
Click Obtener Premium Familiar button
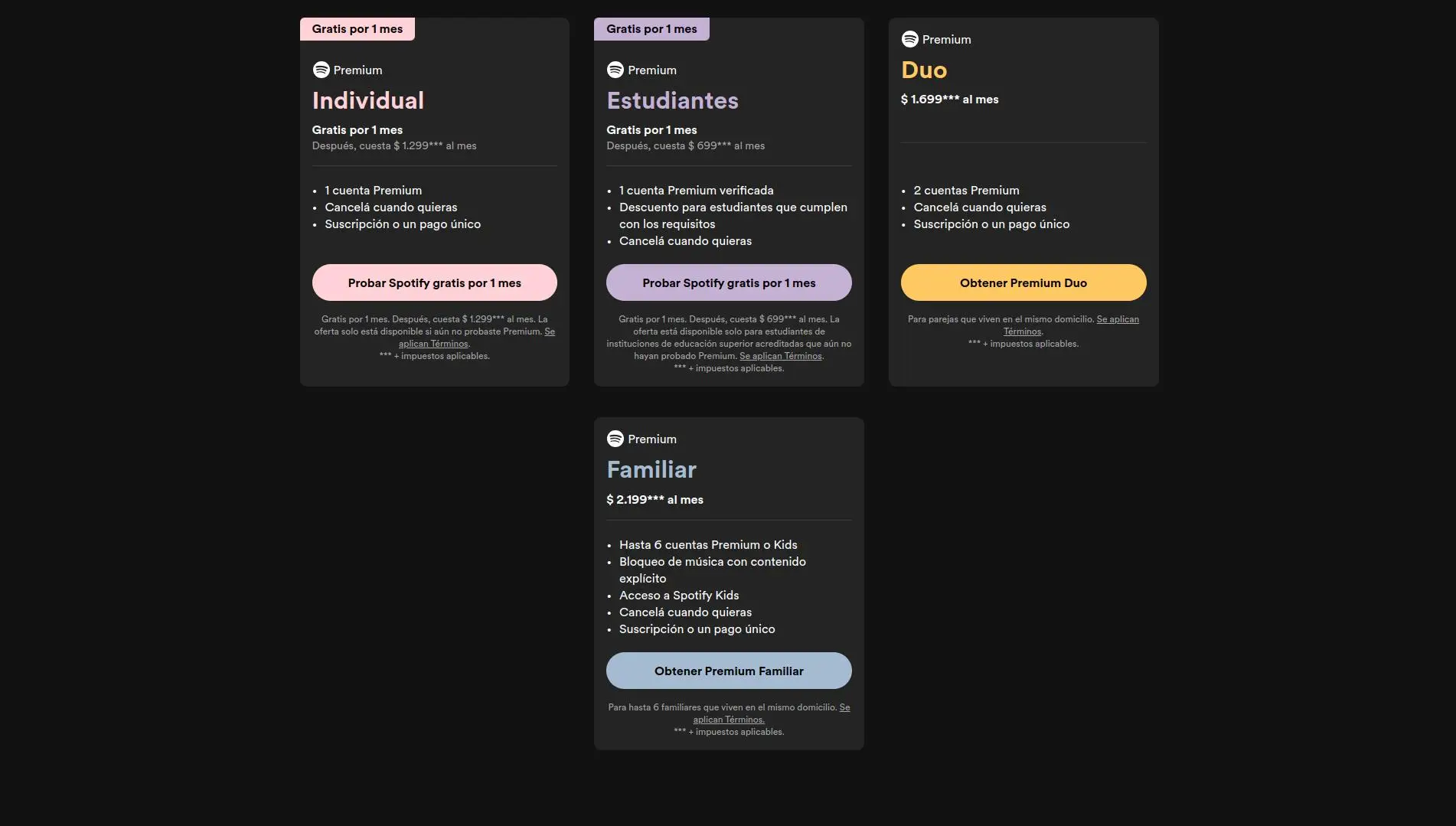[x=729, y=671]
